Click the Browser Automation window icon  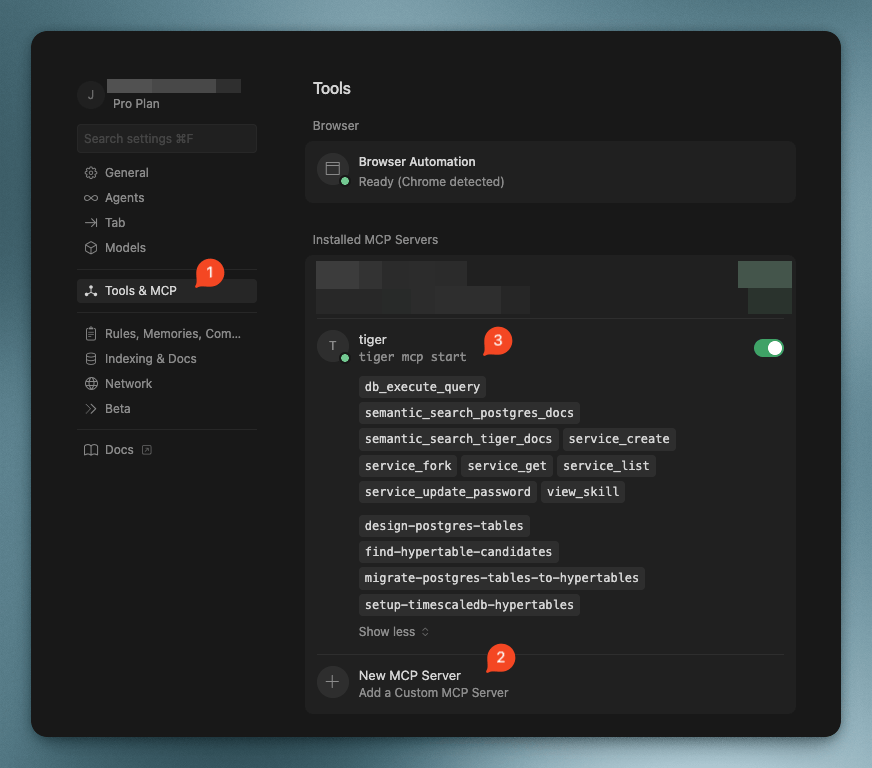point(333,169)
